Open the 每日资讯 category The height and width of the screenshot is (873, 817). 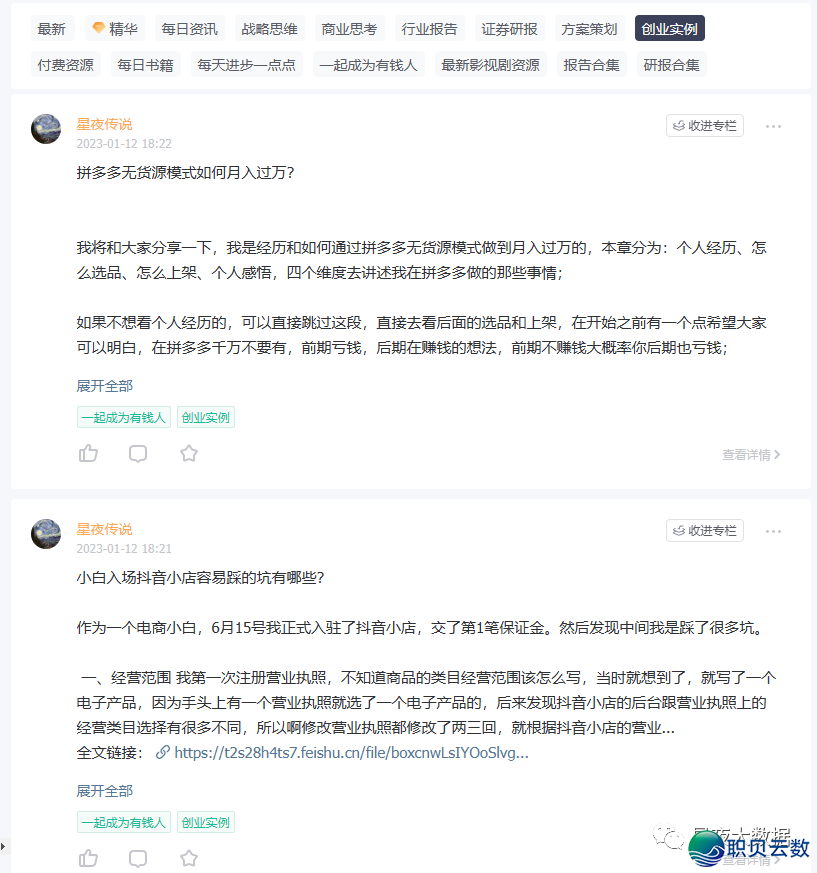[x=189, y=28]
